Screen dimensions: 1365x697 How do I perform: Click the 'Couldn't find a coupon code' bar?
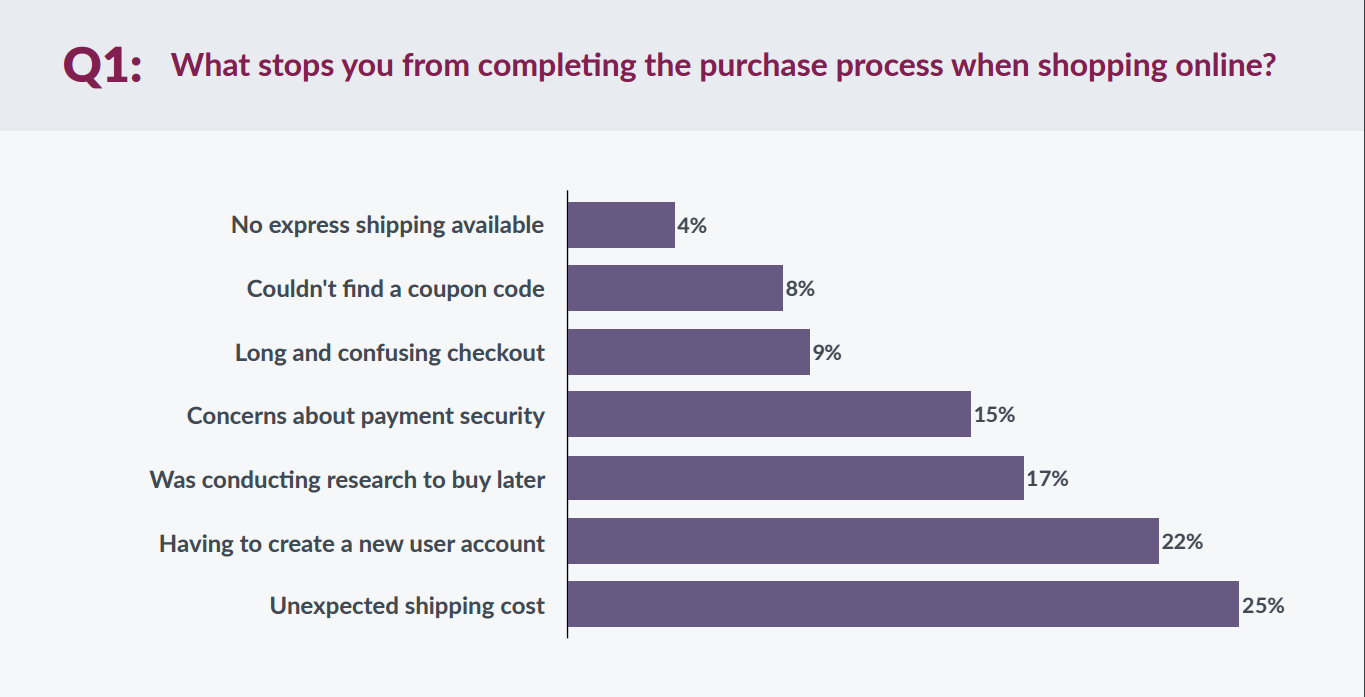coord(675,288)
